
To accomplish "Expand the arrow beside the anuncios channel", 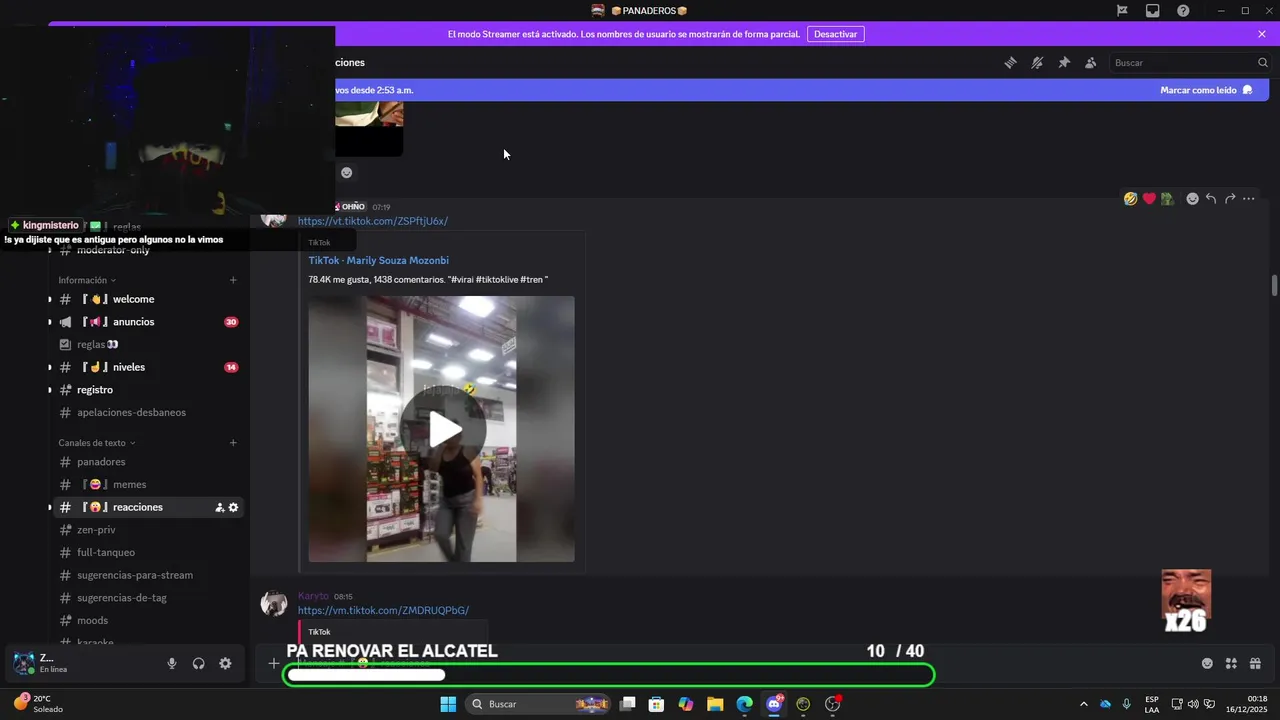I will coord(50,322).
